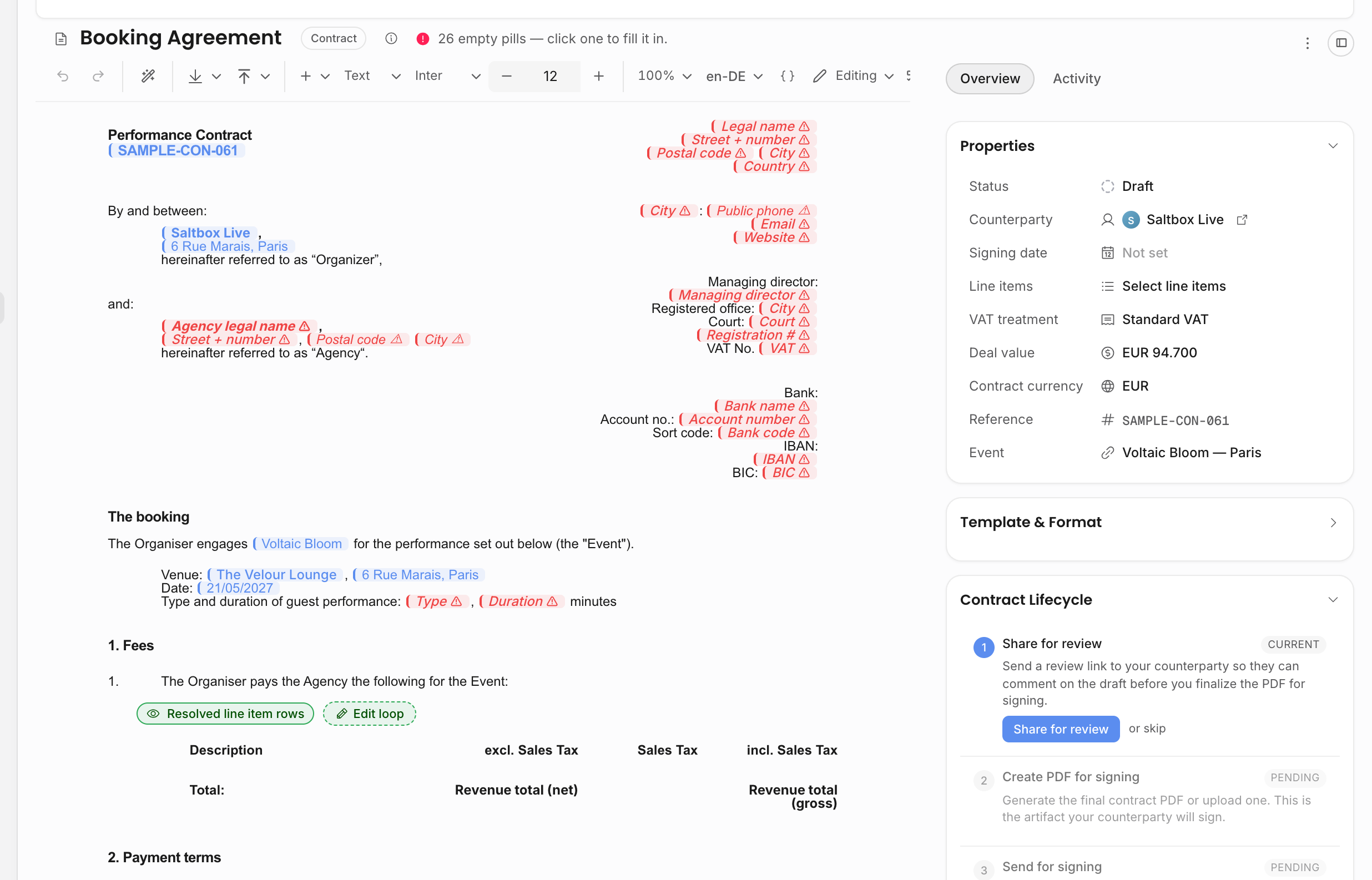Collapse the Properties section
The width and height of the screenshot is (1372, 880).
click(x=1333, y=146)
